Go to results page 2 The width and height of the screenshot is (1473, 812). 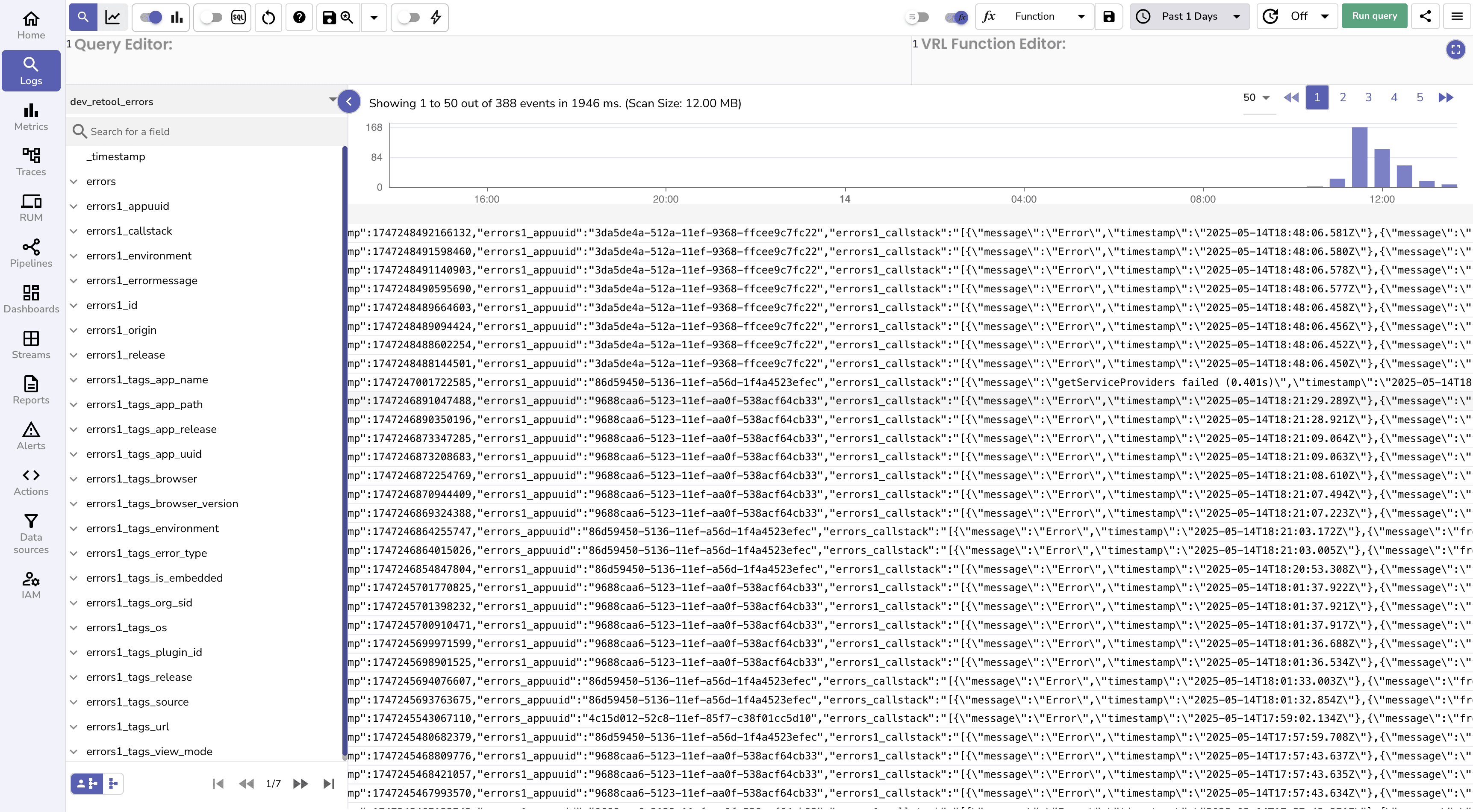coord(1343,97)
